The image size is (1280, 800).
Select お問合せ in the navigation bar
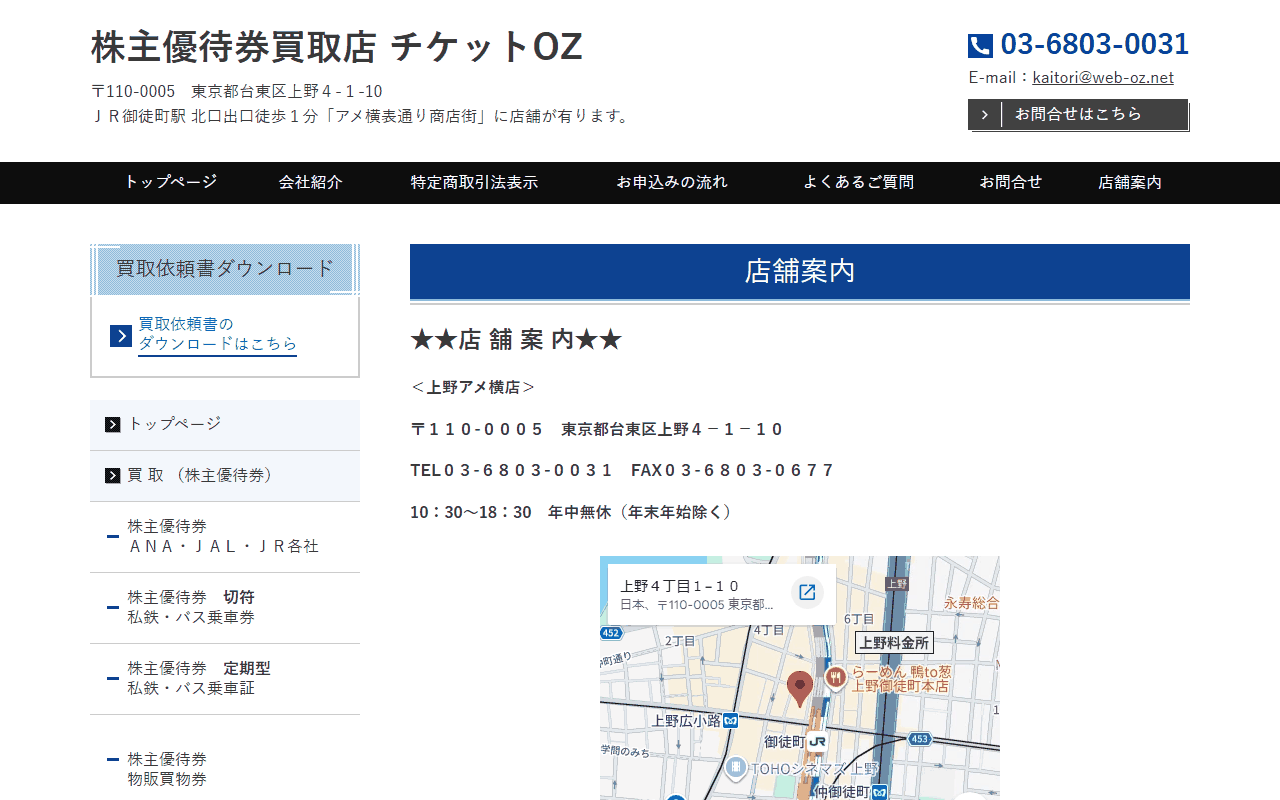tap(1011, 182)
